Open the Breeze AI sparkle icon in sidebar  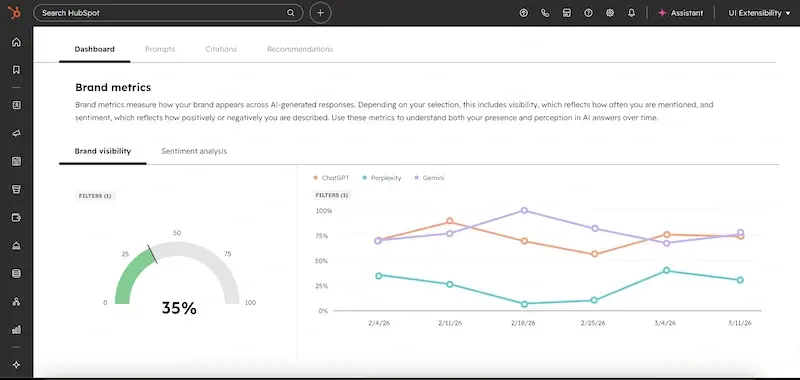tap(16, 365)
